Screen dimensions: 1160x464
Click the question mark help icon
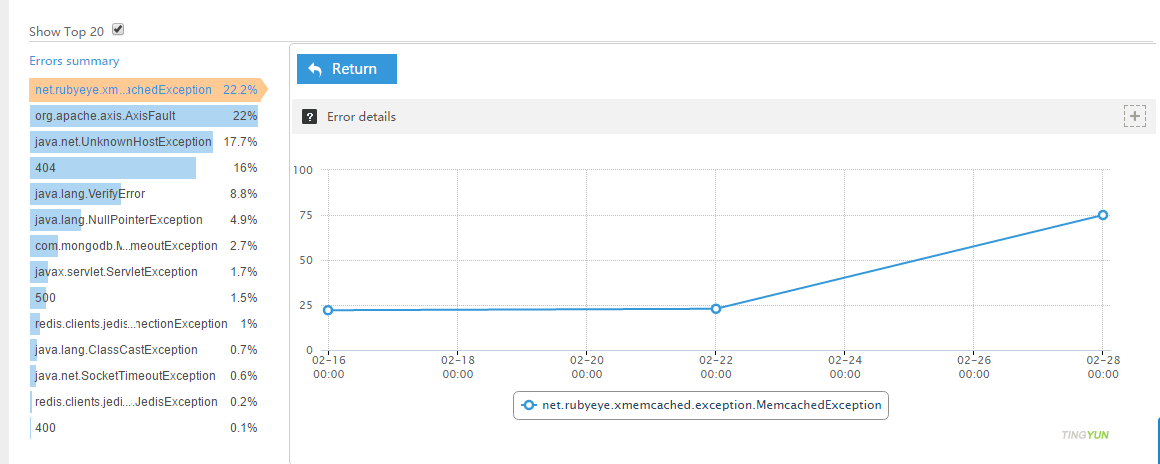[310, 117]
